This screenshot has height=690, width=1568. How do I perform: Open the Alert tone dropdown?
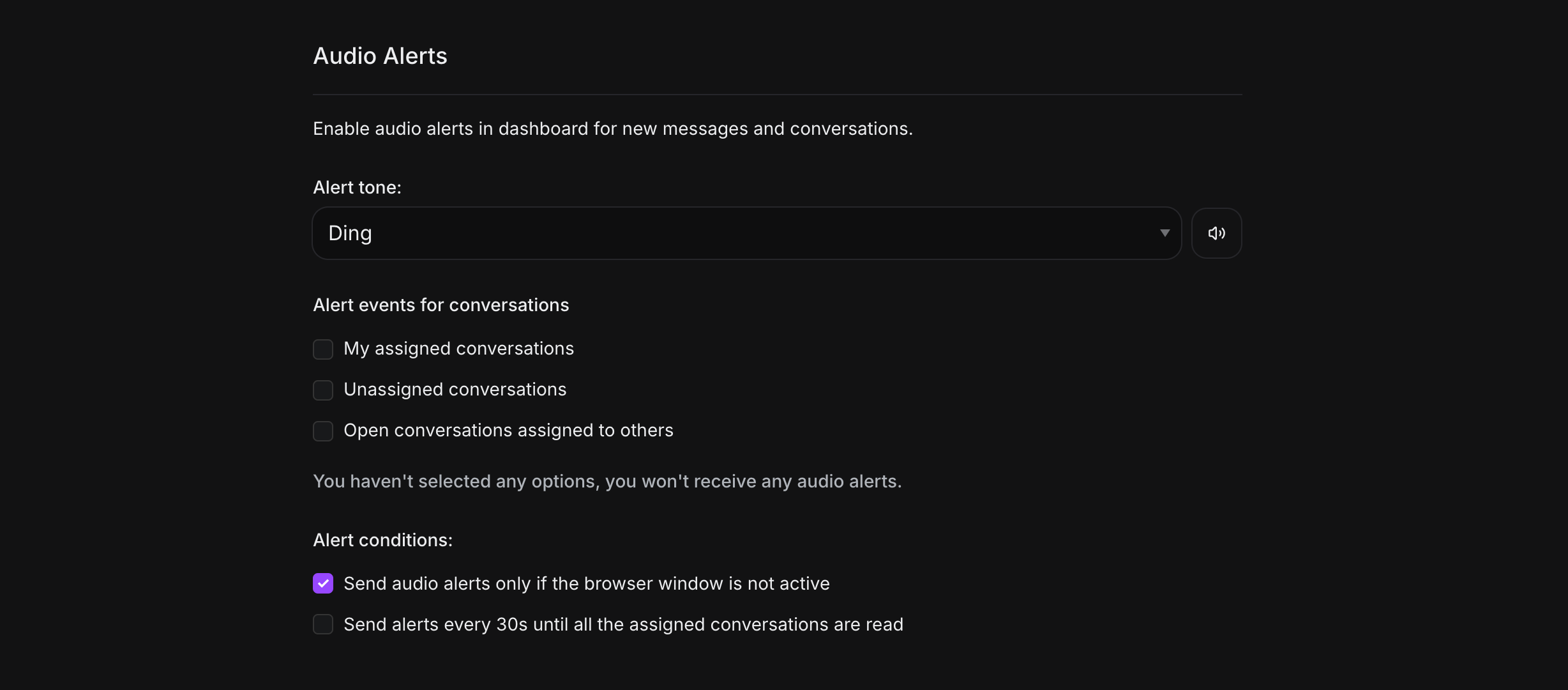[746, 233]
